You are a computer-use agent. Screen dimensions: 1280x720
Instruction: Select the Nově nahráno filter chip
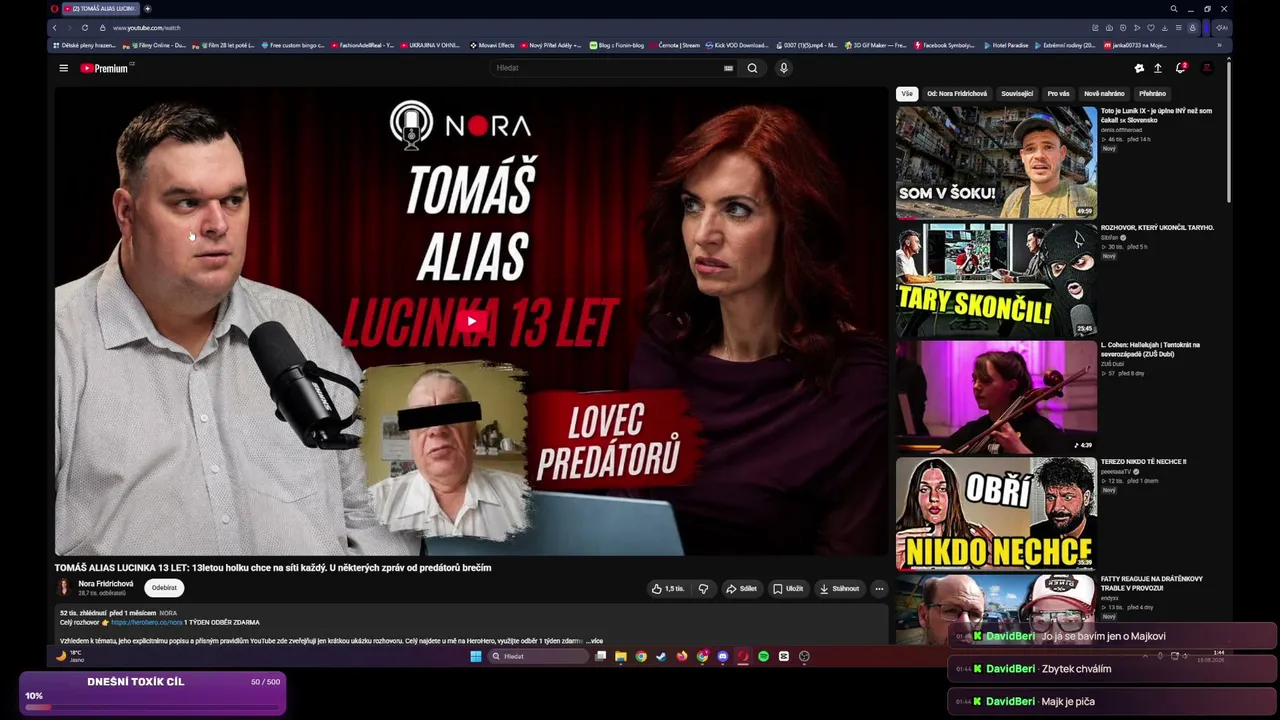click(1104, 94)
